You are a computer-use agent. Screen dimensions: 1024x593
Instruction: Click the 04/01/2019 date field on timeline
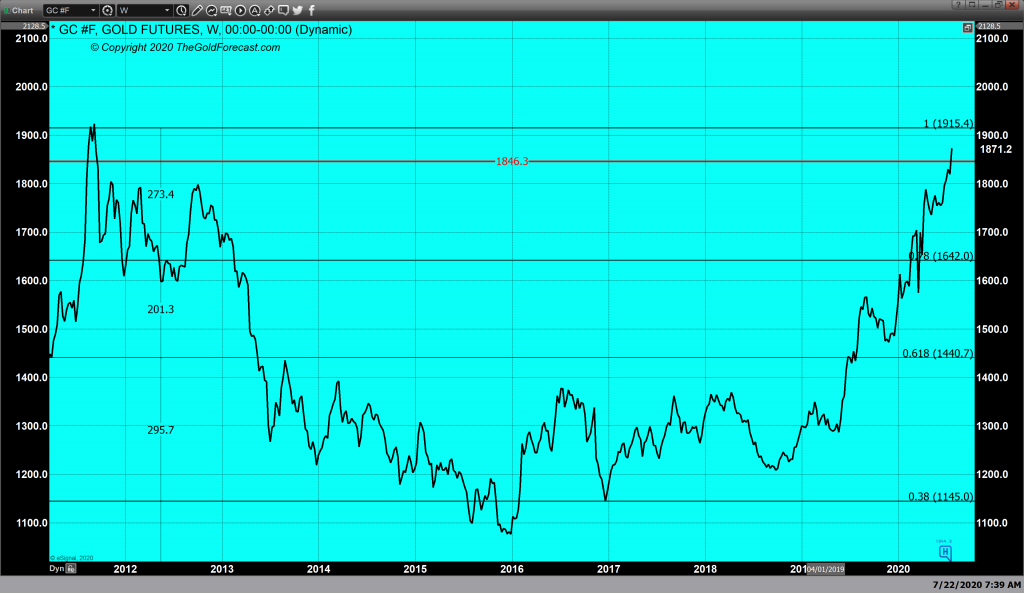click(x=826, y=568)
